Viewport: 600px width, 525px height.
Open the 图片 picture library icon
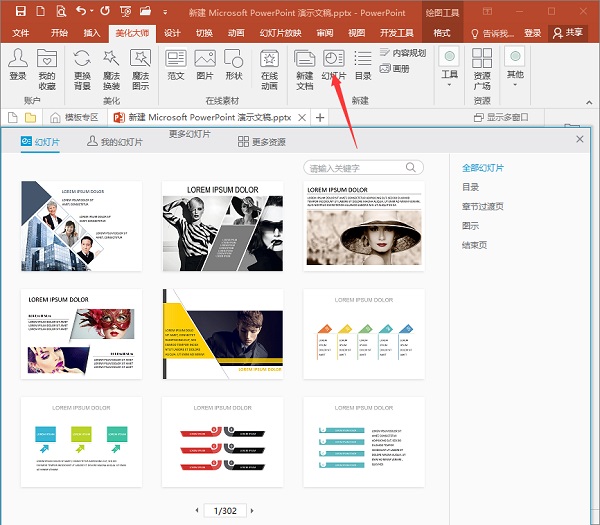(x=205, y=64)
